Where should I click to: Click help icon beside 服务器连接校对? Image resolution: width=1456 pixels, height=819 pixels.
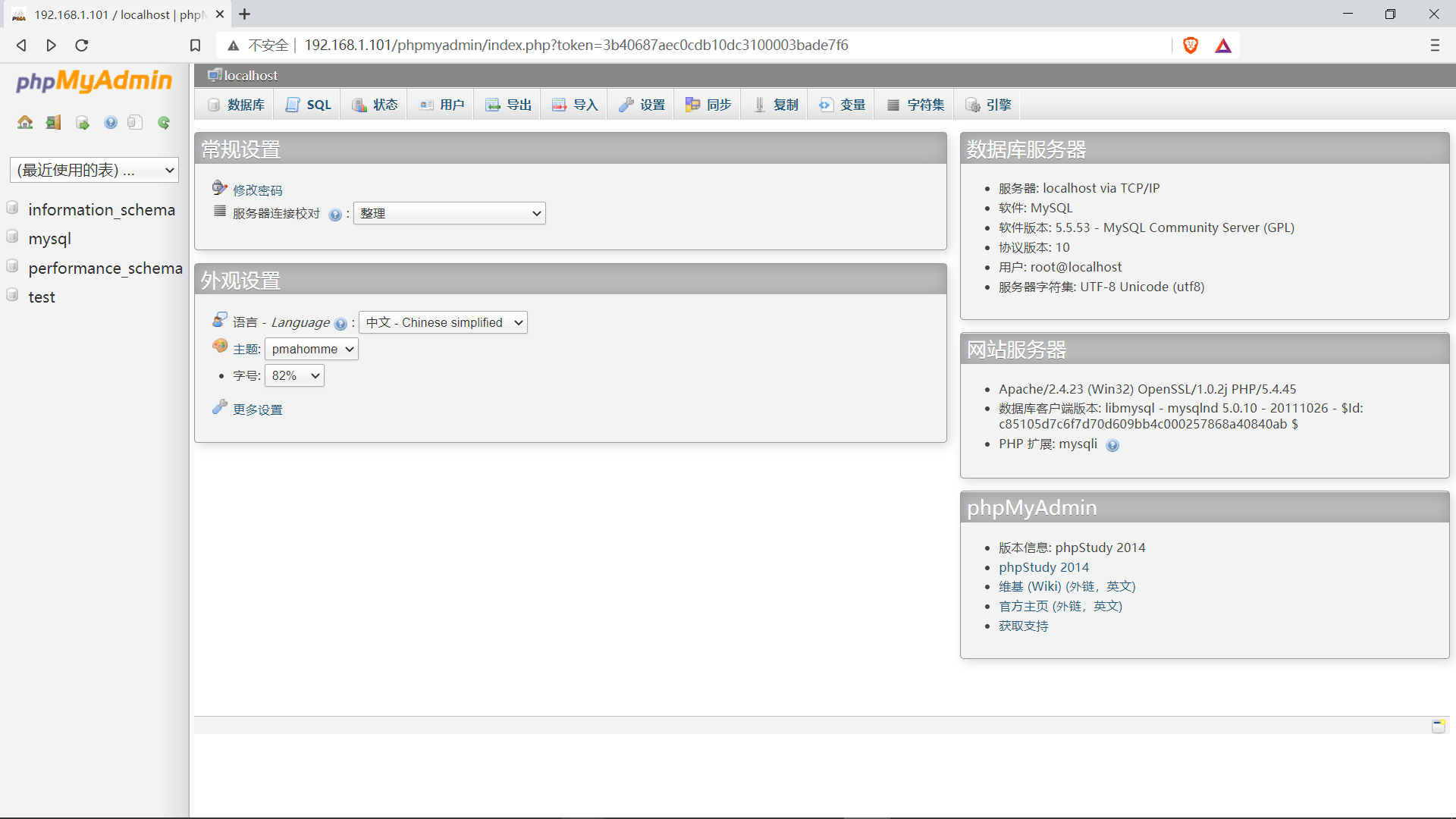coord(335,215)
